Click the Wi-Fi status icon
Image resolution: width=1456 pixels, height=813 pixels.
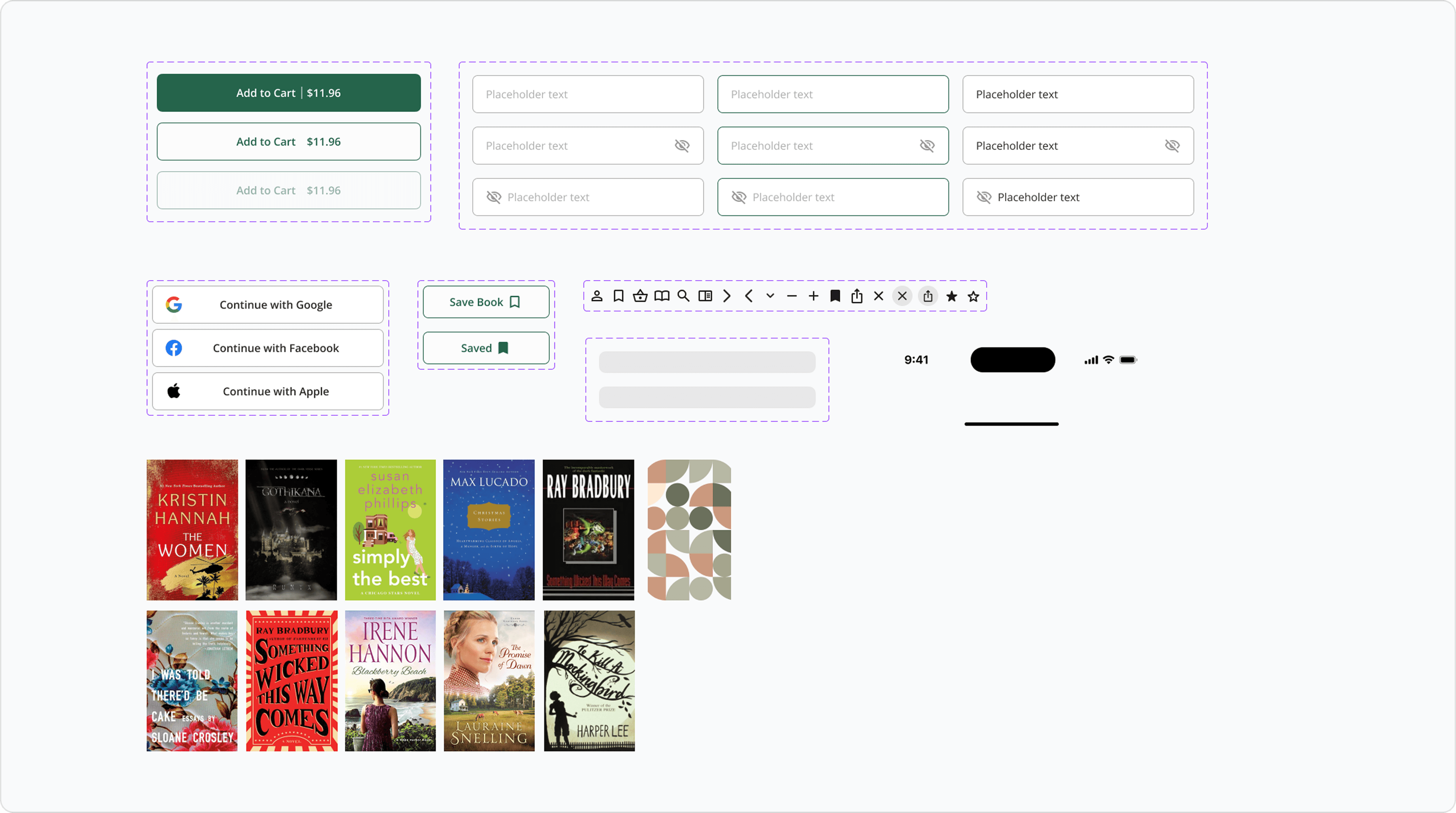tap(1109, 360)
